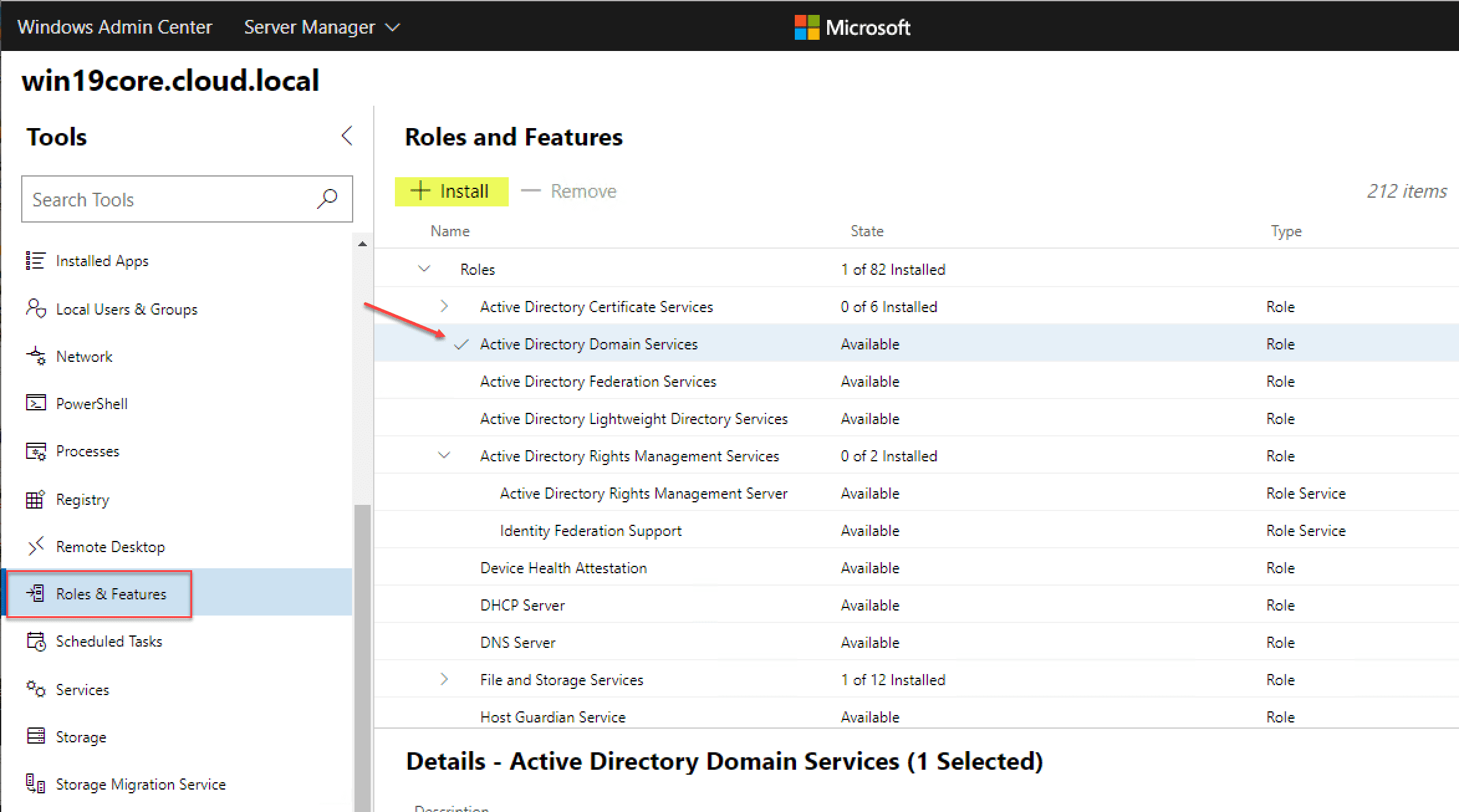Expand Active Directory Certificate Services
The image size is (1459, 812).
click(x=443, y=307)
